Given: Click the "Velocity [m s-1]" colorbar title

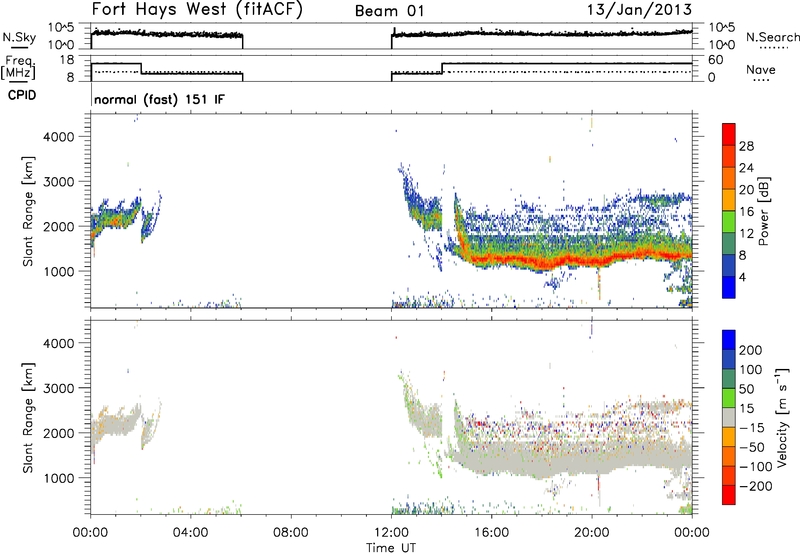Looking at the screenshot, I should [782, 417].
